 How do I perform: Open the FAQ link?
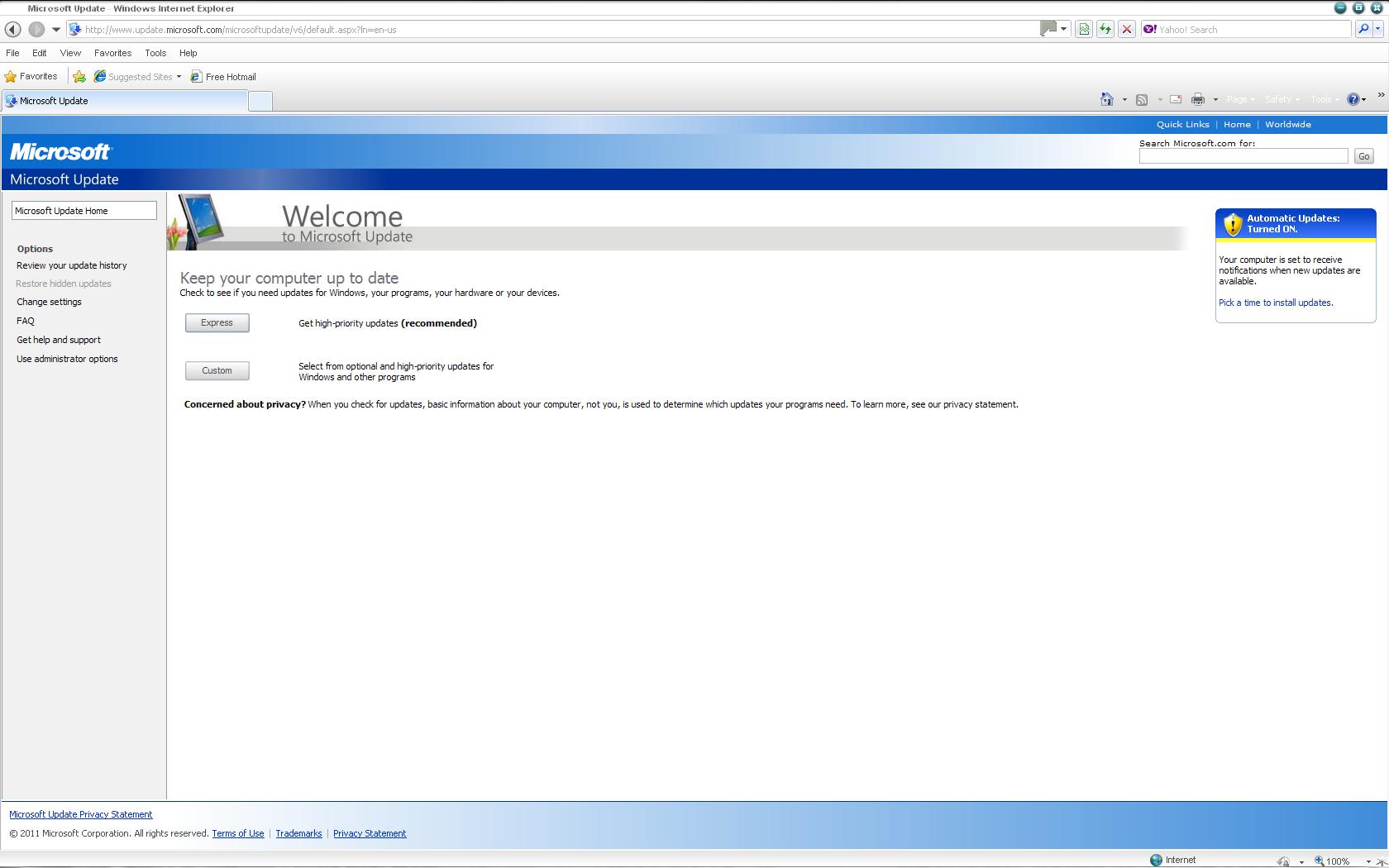(x=26, y=321)
